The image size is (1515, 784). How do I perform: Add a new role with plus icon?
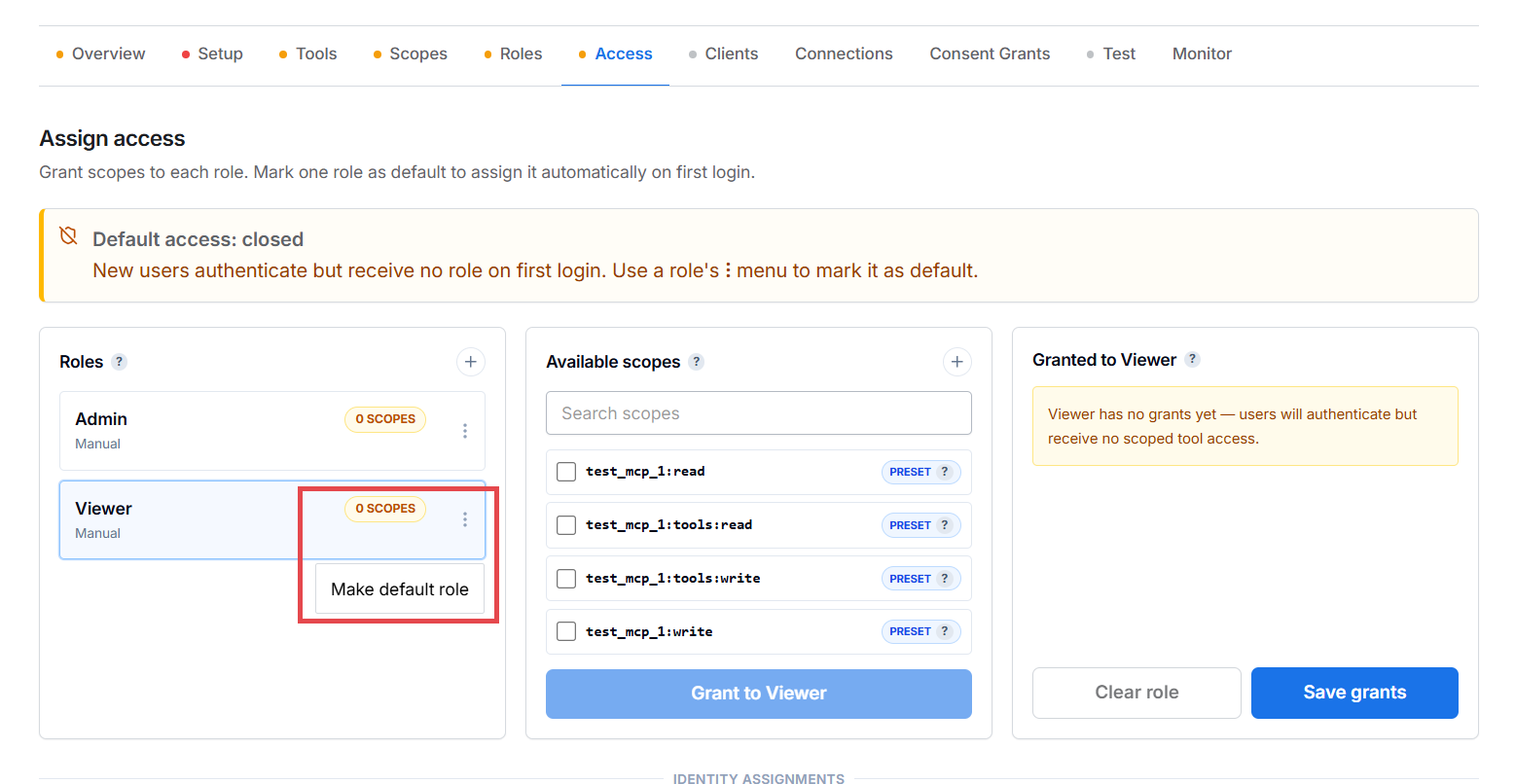pyautogui.click(x=471, y=362)
